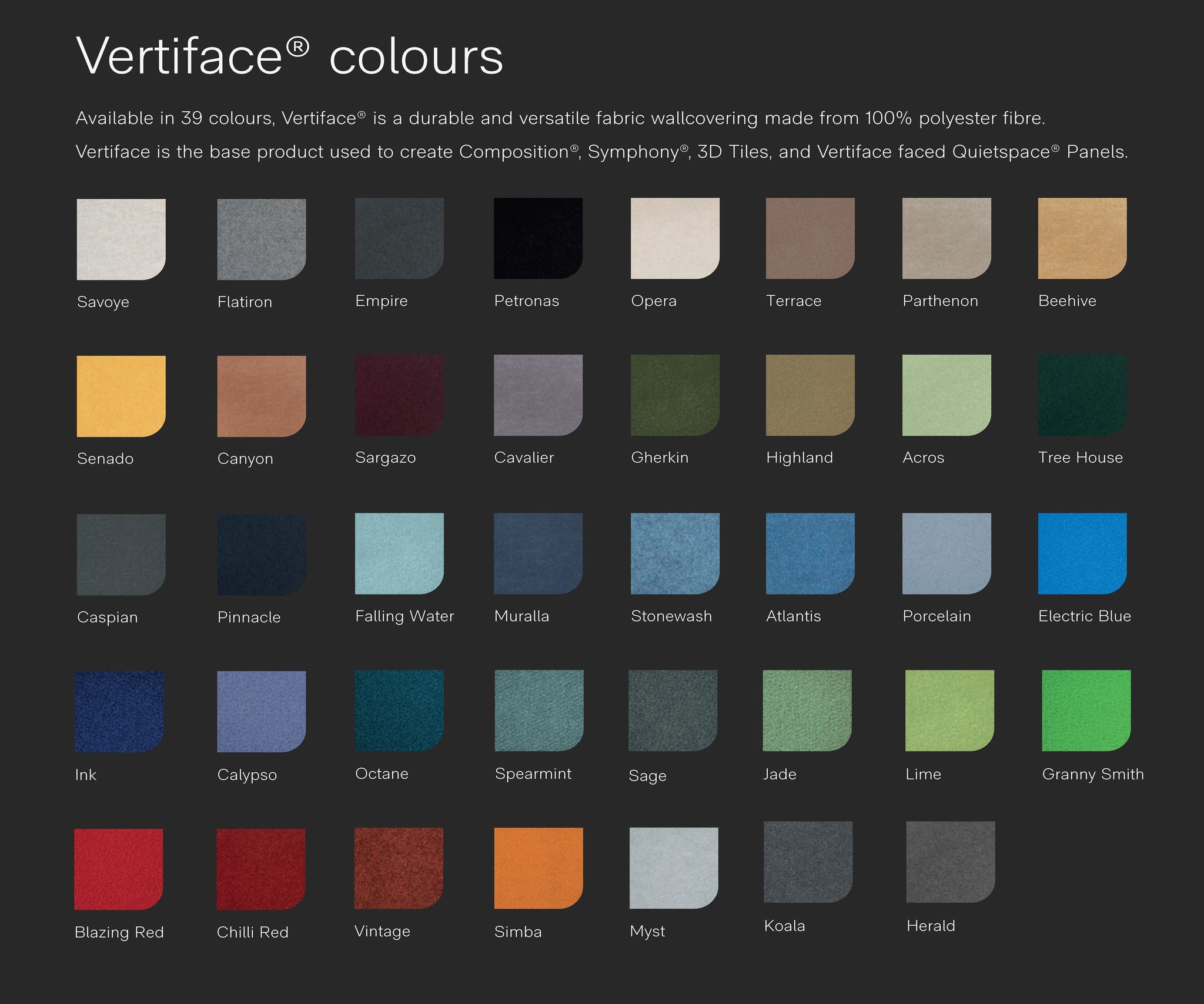Choose the Koala grey swatch
1204x1004 pixels.
point(808,862)
